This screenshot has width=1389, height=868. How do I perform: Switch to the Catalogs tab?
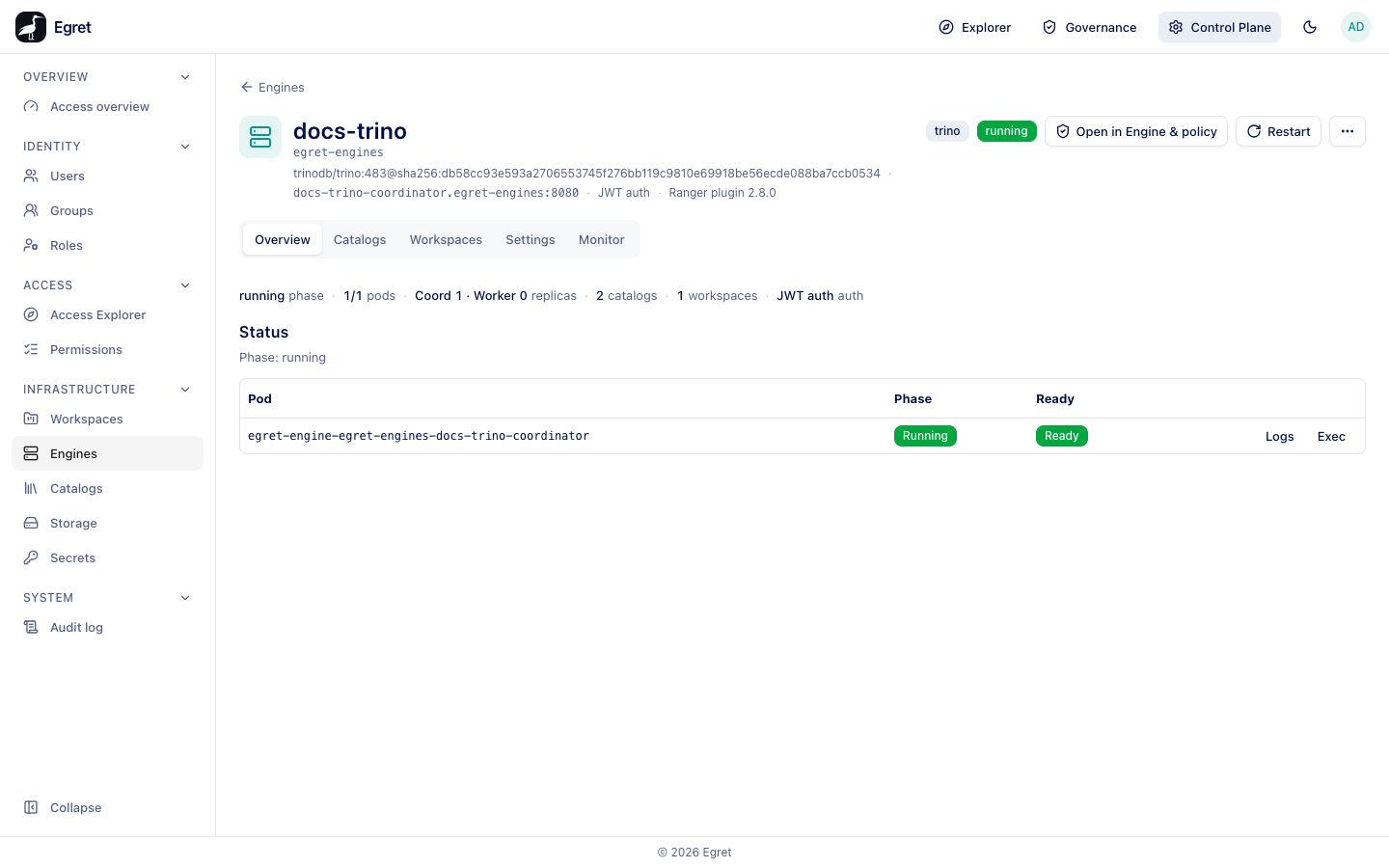[360, 240]
